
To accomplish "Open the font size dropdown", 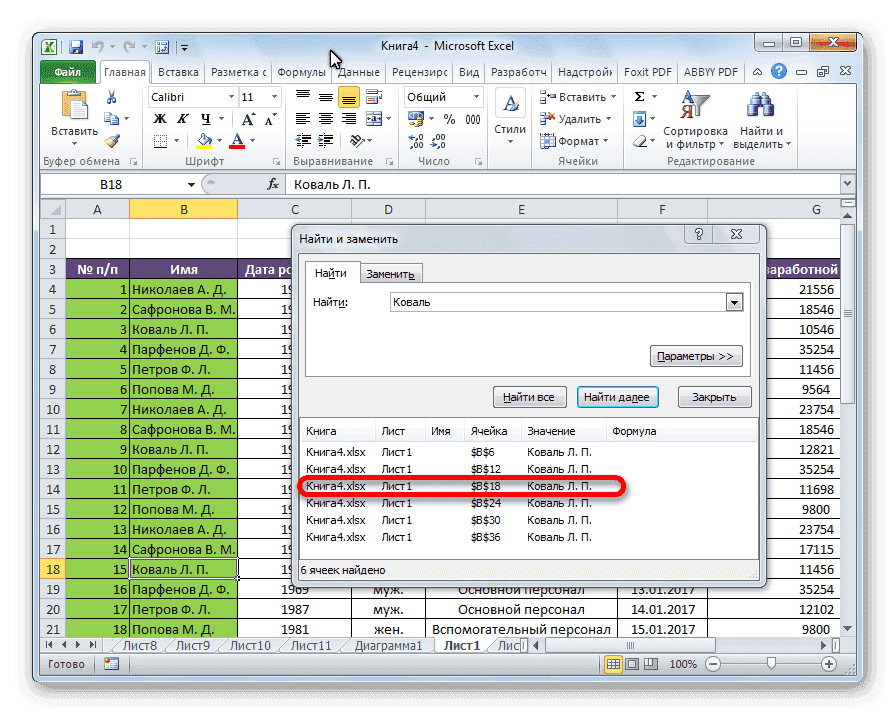I will click(273, 96).
